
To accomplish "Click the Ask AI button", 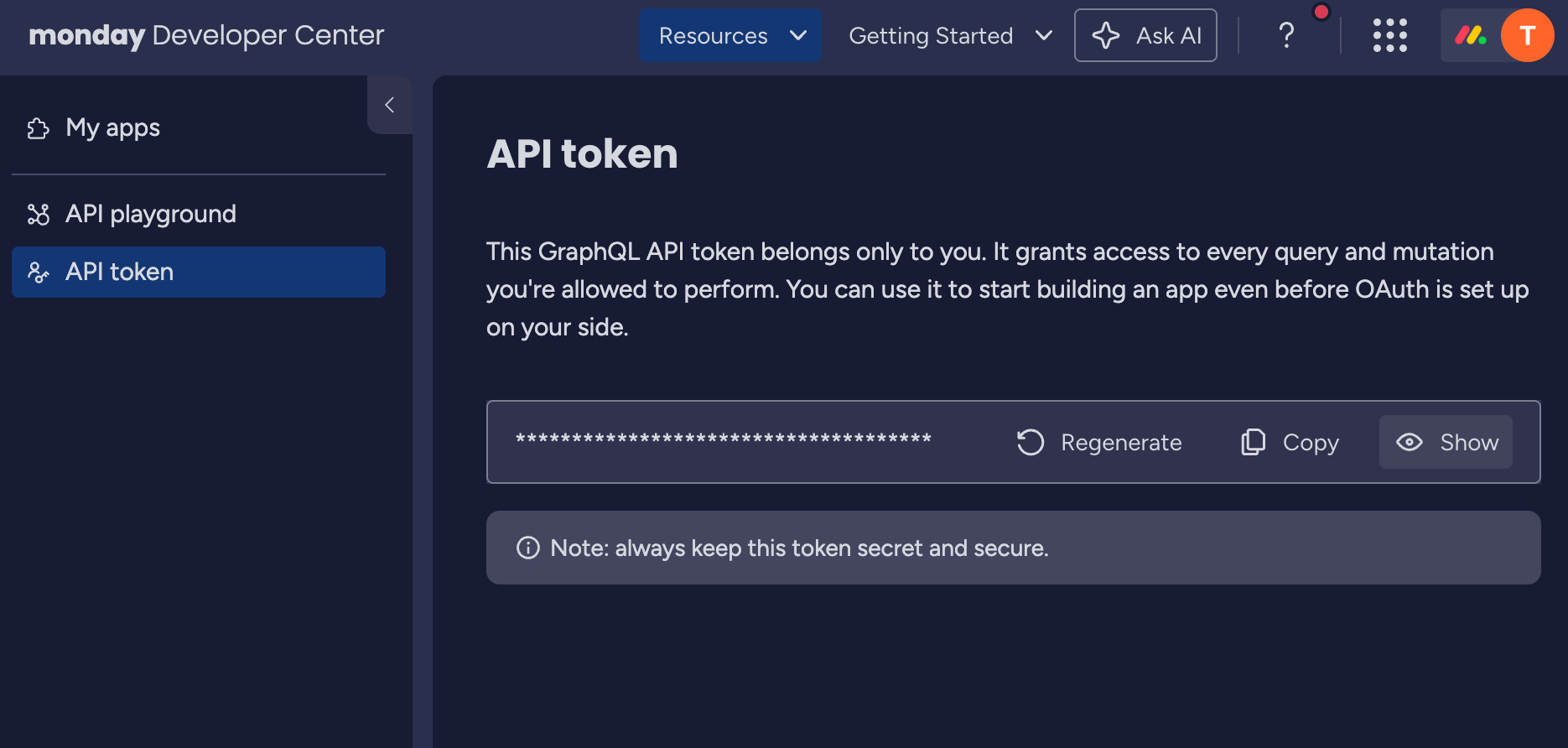I will click(1145, 35).
